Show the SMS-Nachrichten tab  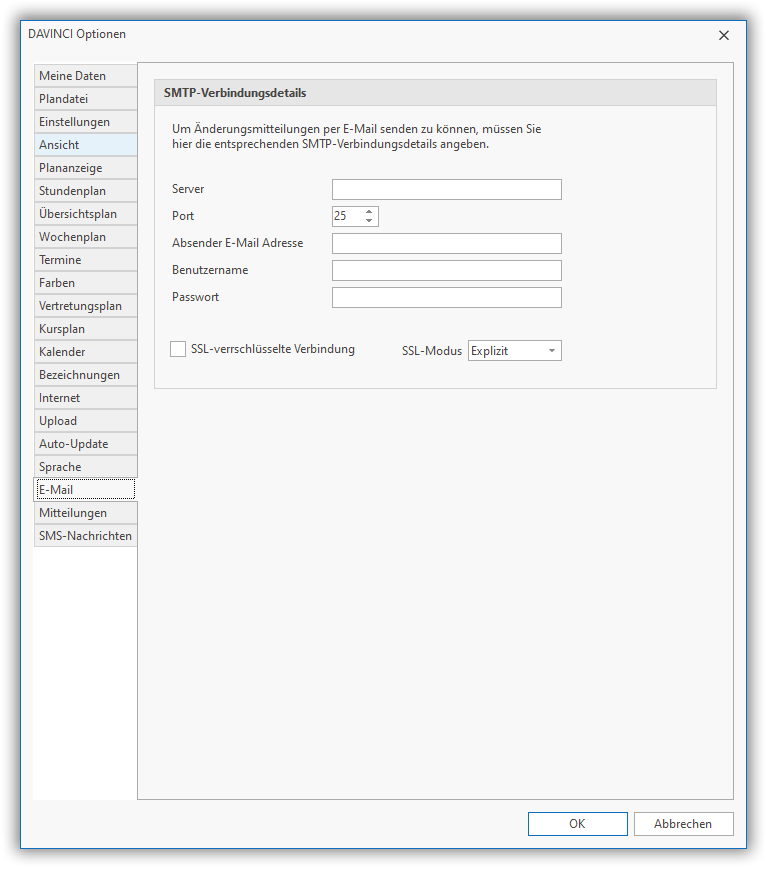click(85, 536)
